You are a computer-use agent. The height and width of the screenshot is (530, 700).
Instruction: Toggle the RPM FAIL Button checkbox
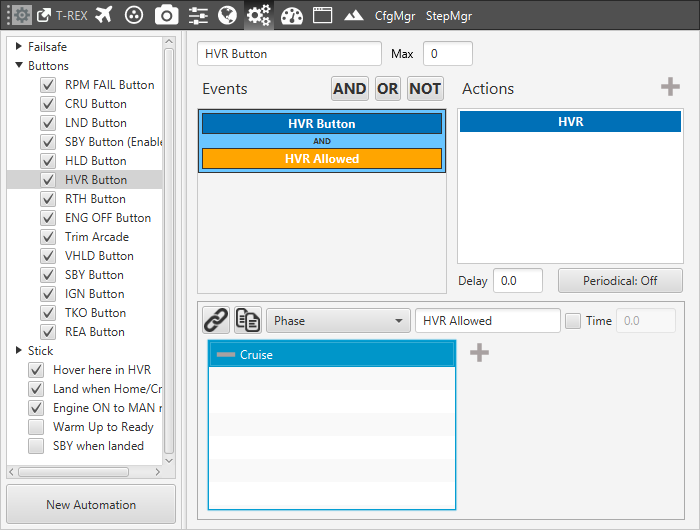pos(48,85)
